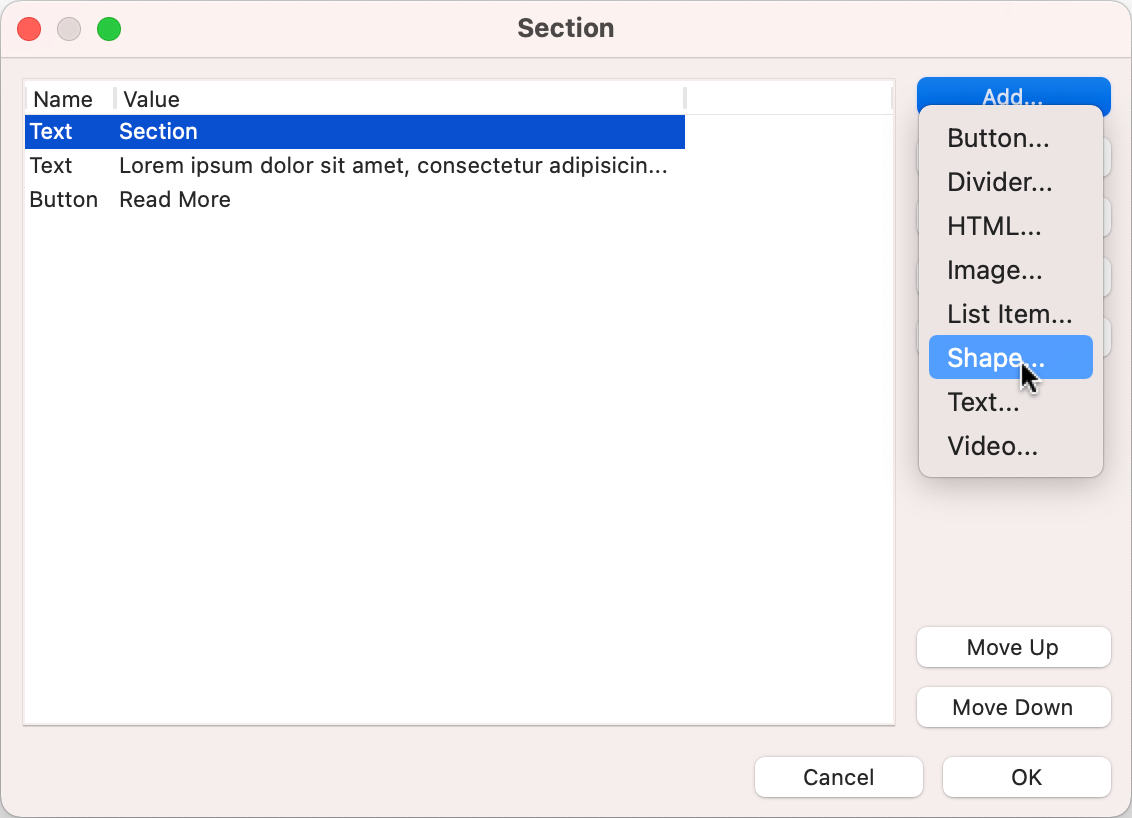This screenshot has width=1132, height=818.
Task: Click the Name column header
Action: 63,99
